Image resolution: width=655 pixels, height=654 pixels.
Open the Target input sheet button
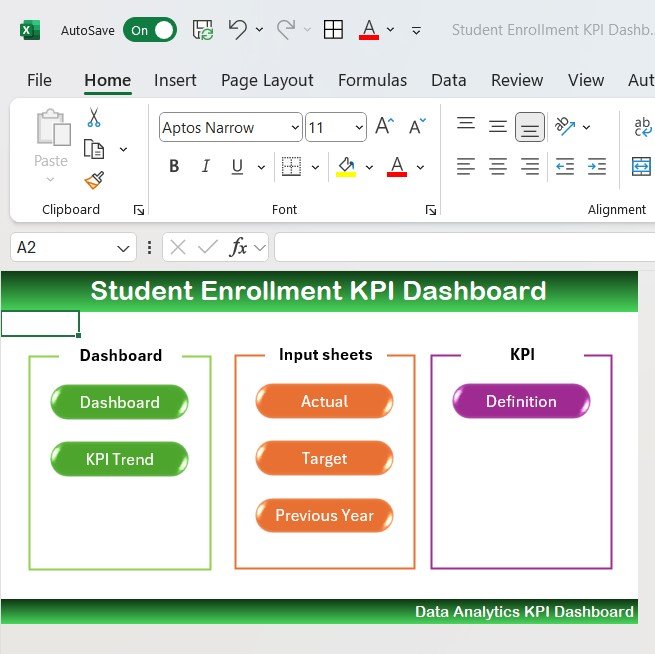(325, 458)
